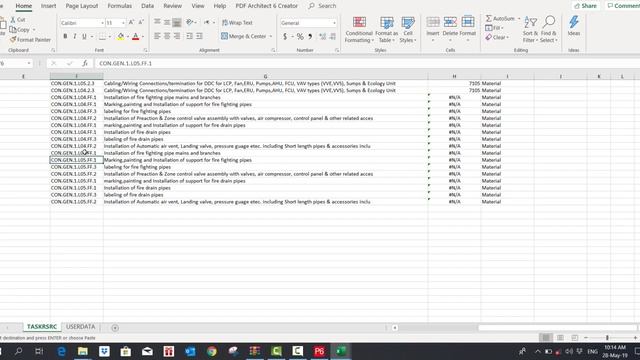Open the Formulas tab
Image resolution: width=640 pixels, height=360 pixels.
pos(120,6)
